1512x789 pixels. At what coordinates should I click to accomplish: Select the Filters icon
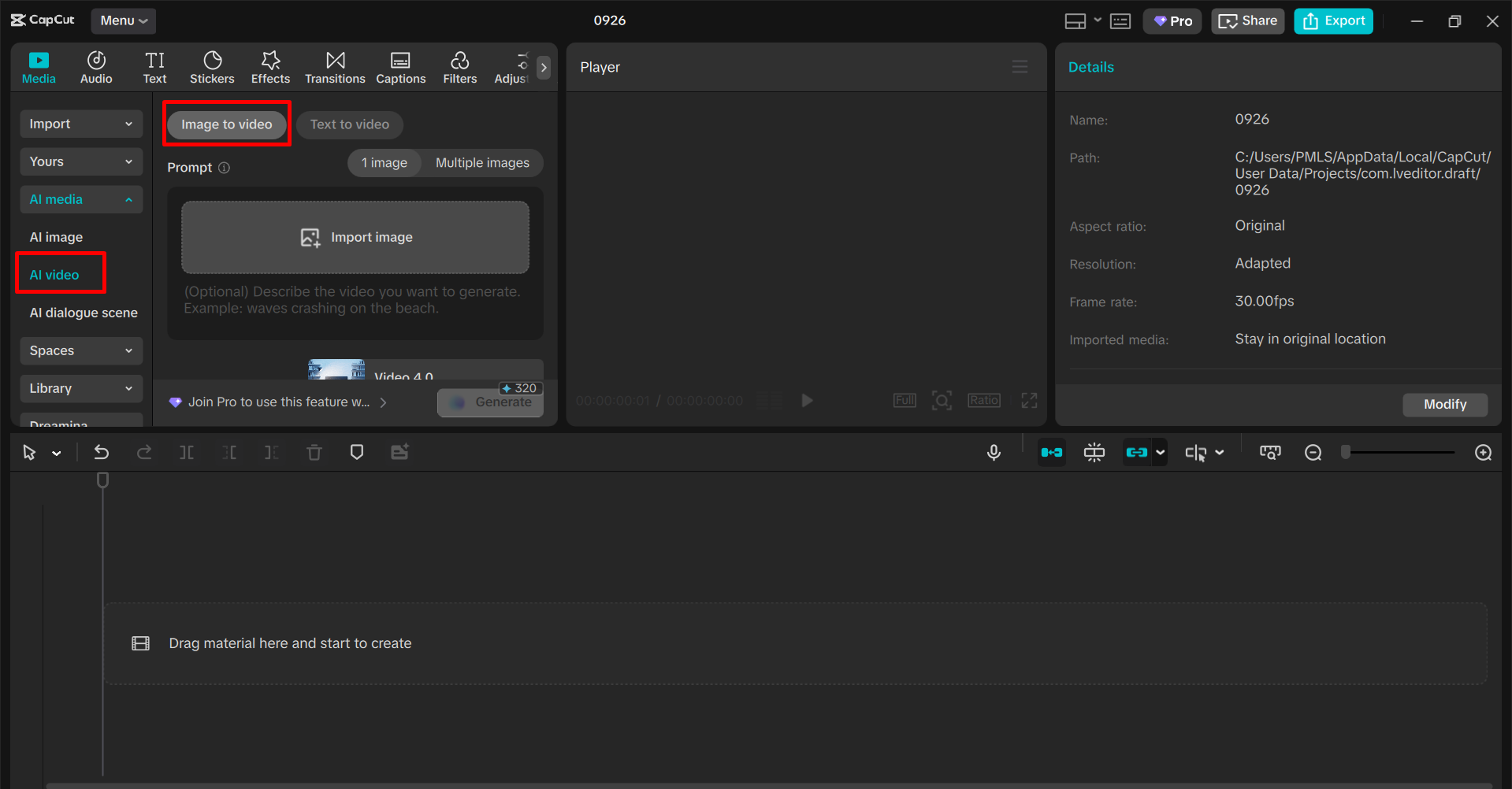[x=459, y=67]
